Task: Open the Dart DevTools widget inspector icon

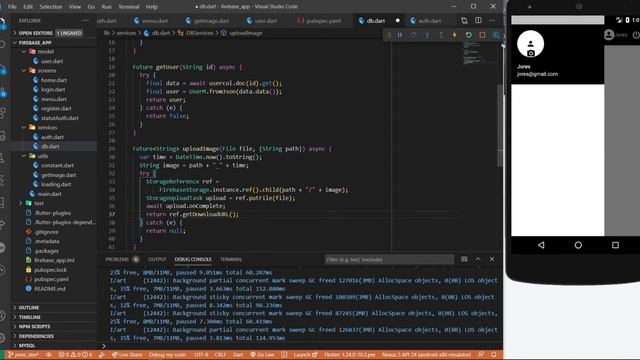Action: click(496, 35)
